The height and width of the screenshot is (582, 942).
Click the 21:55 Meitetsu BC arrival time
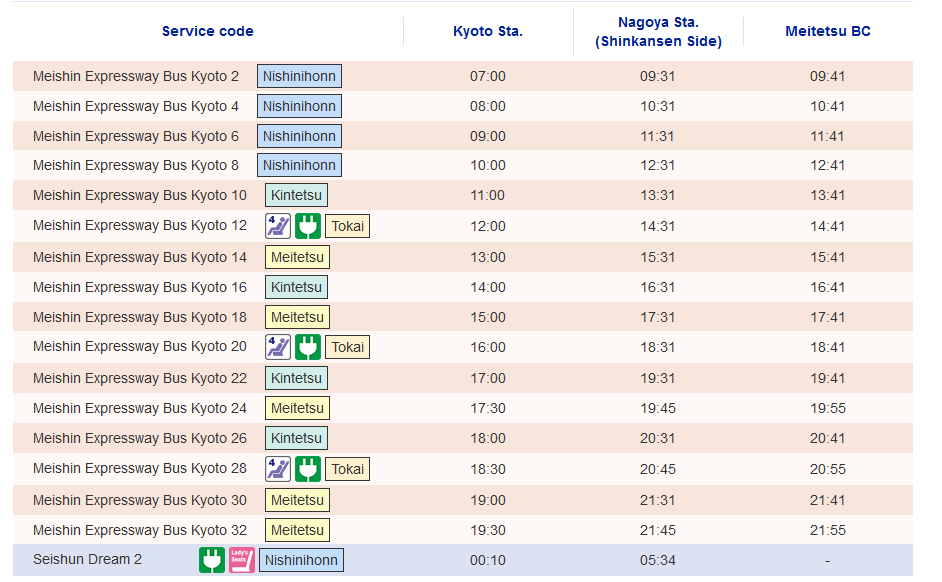[827, 530]
